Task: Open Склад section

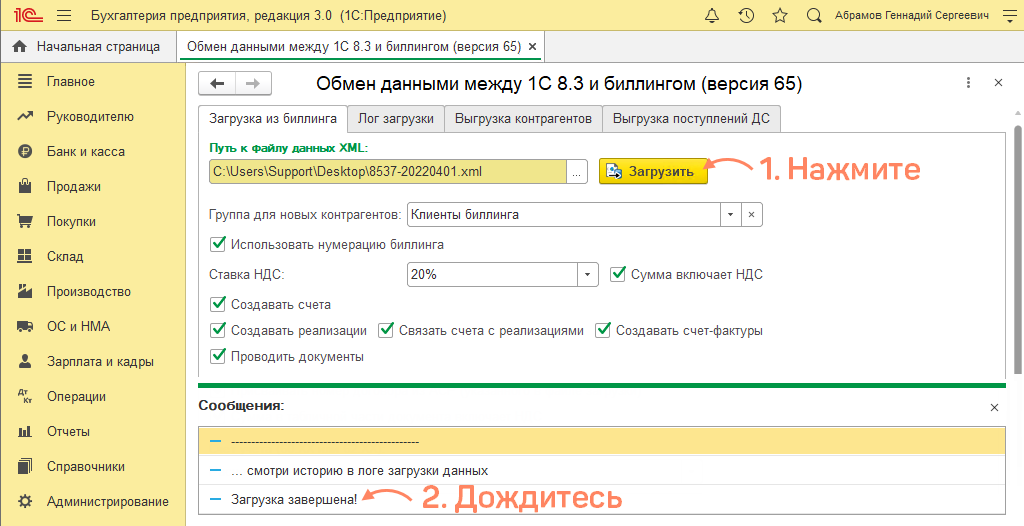Action: pyautogui.click(x=65, y=256)
